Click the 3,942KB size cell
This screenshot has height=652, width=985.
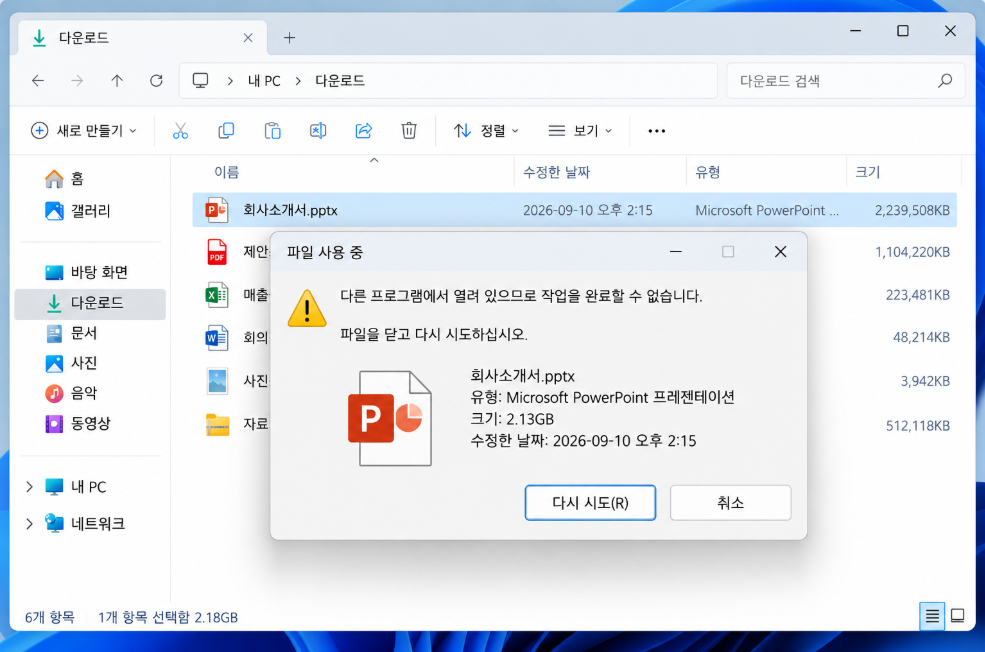pos(925,381)
